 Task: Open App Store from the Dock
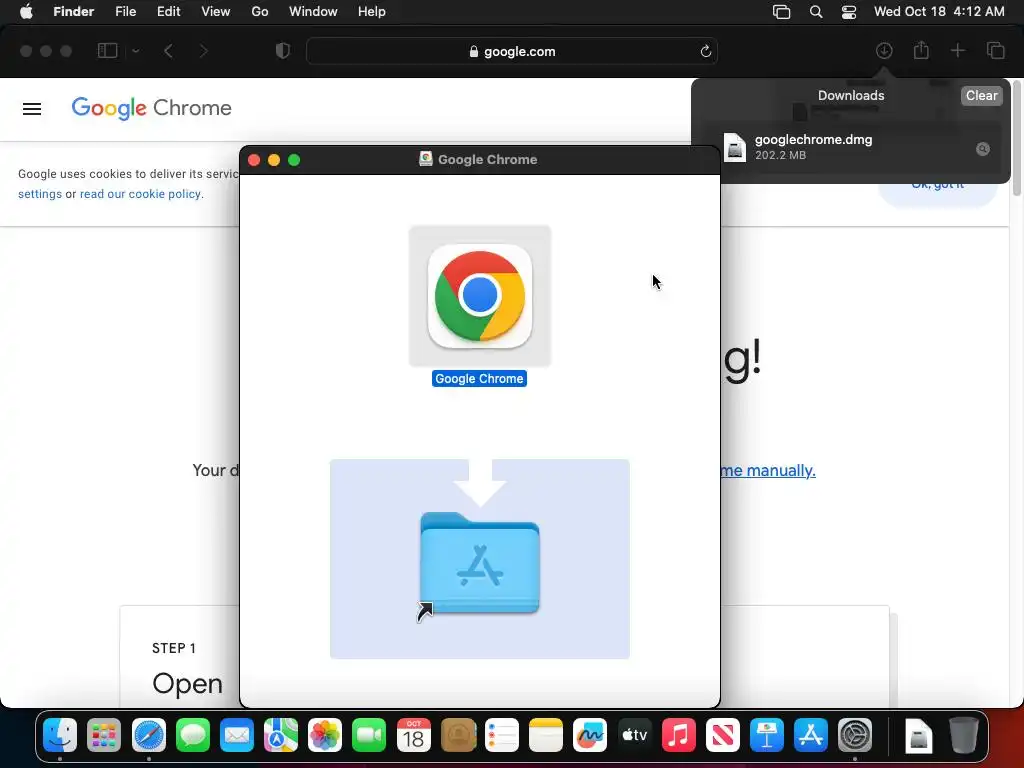[x=810, y=736]
